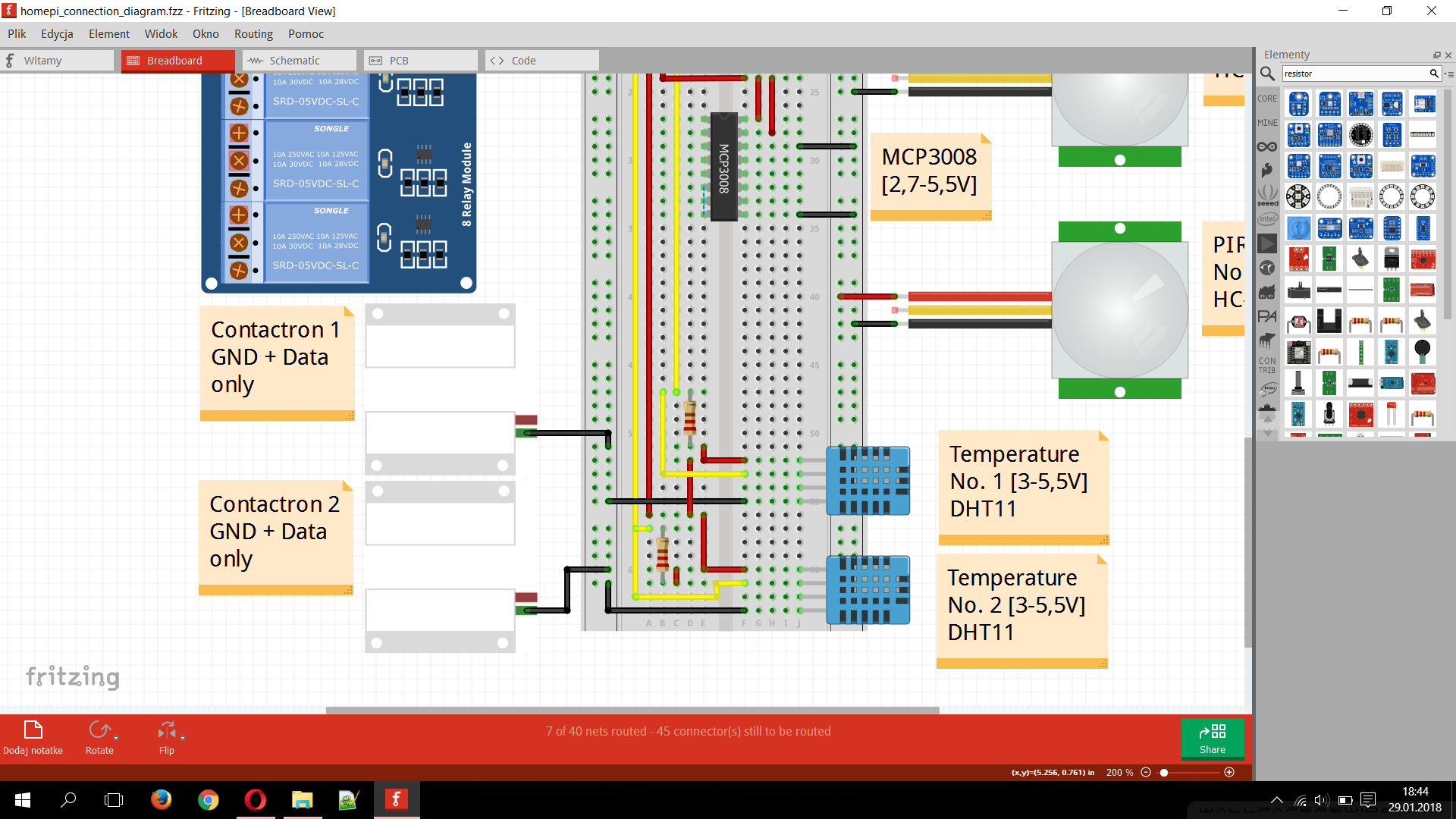
Task: Switch to the Code view tab
Action: [x=542, y=61]
